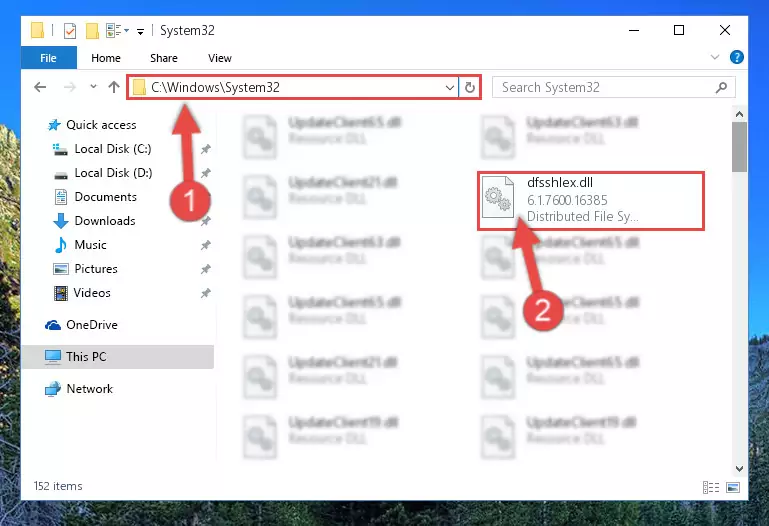Switch to the Home tab

pyautogui.click(x=105, y=58)
